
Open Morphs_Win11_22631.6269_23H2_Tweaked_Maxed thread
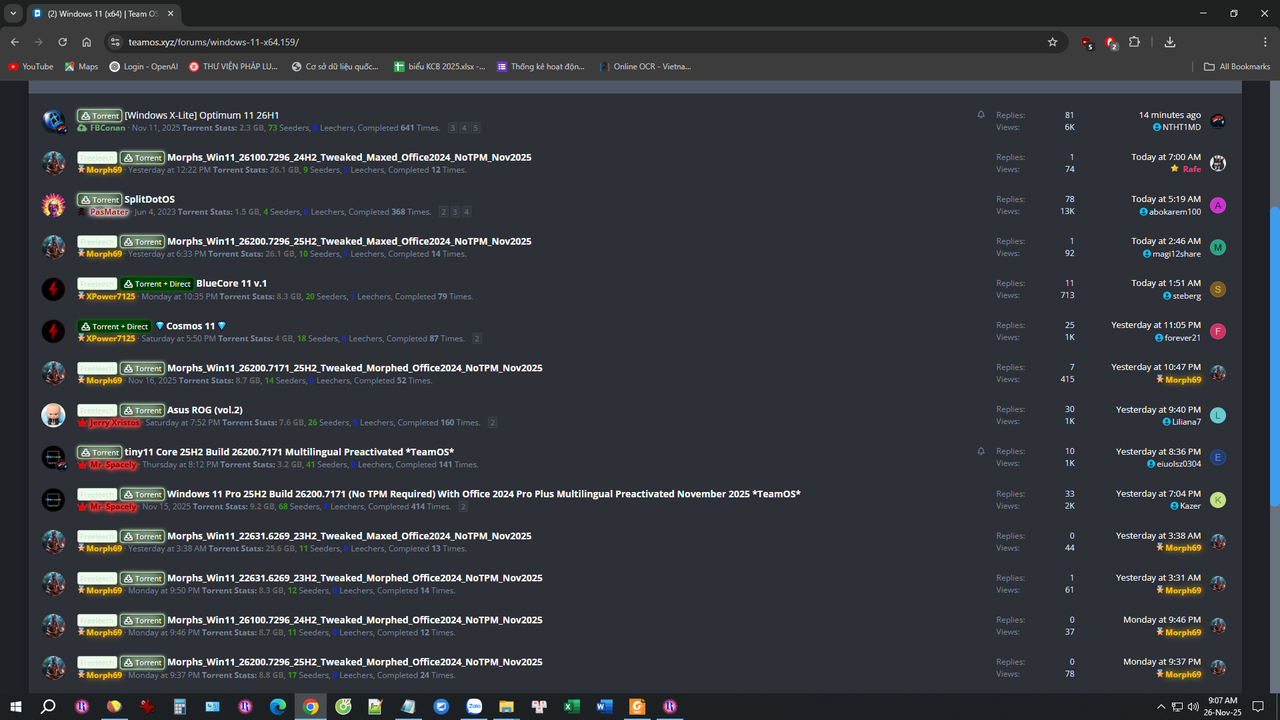(x=349, y=536)
